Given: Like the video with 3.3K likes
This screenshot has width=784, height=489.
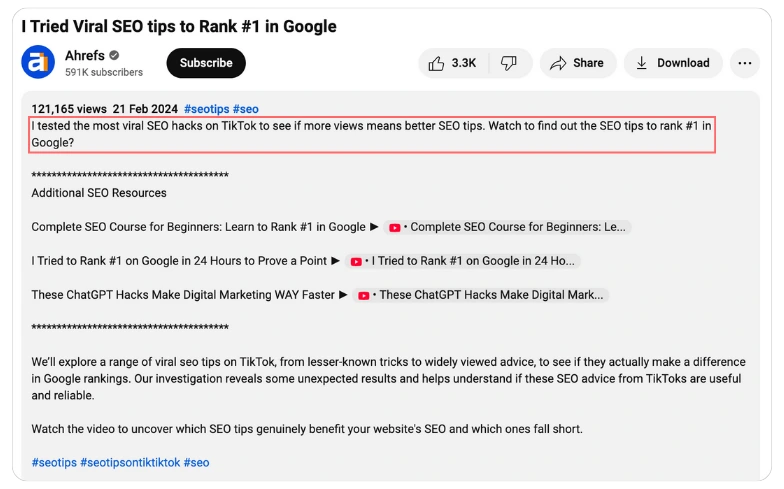Looking at the screenshot, I should (452, 63).
